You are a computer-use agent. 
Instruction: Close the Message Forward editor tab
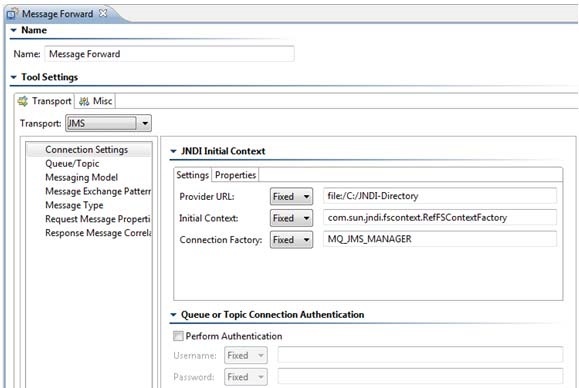click(x=103, y=13)
